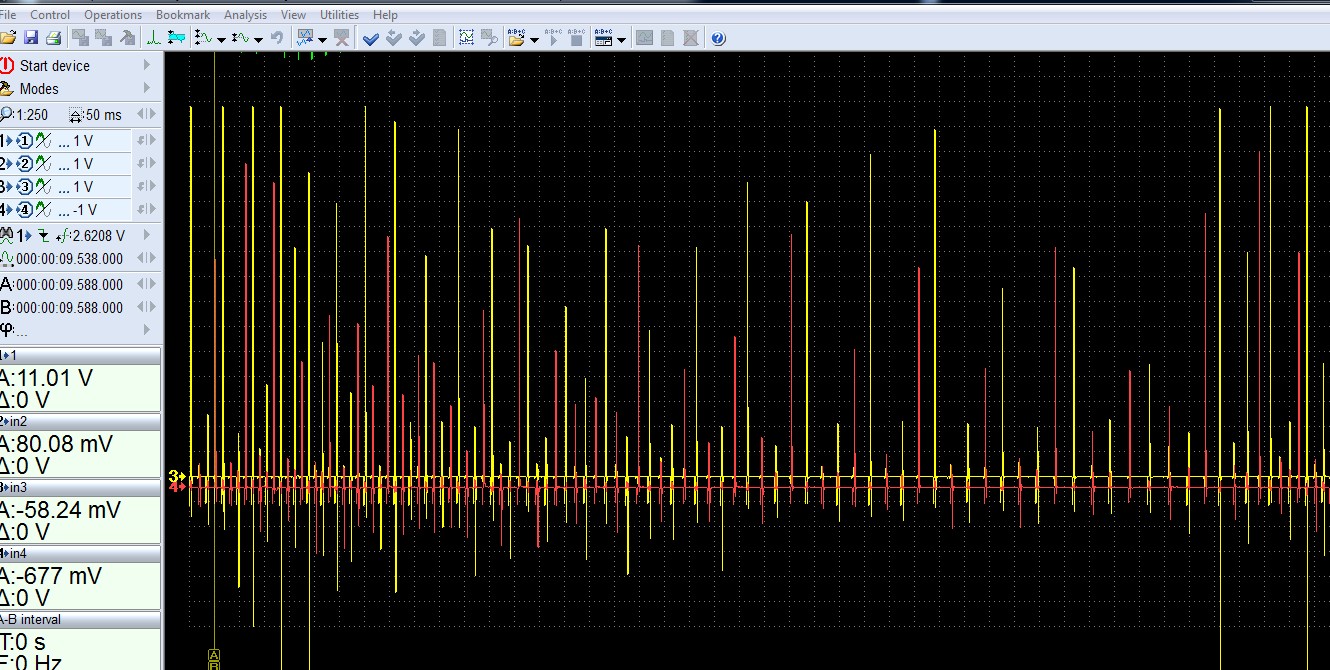Toggle channel 1 circled number indicator

point(25,141)
